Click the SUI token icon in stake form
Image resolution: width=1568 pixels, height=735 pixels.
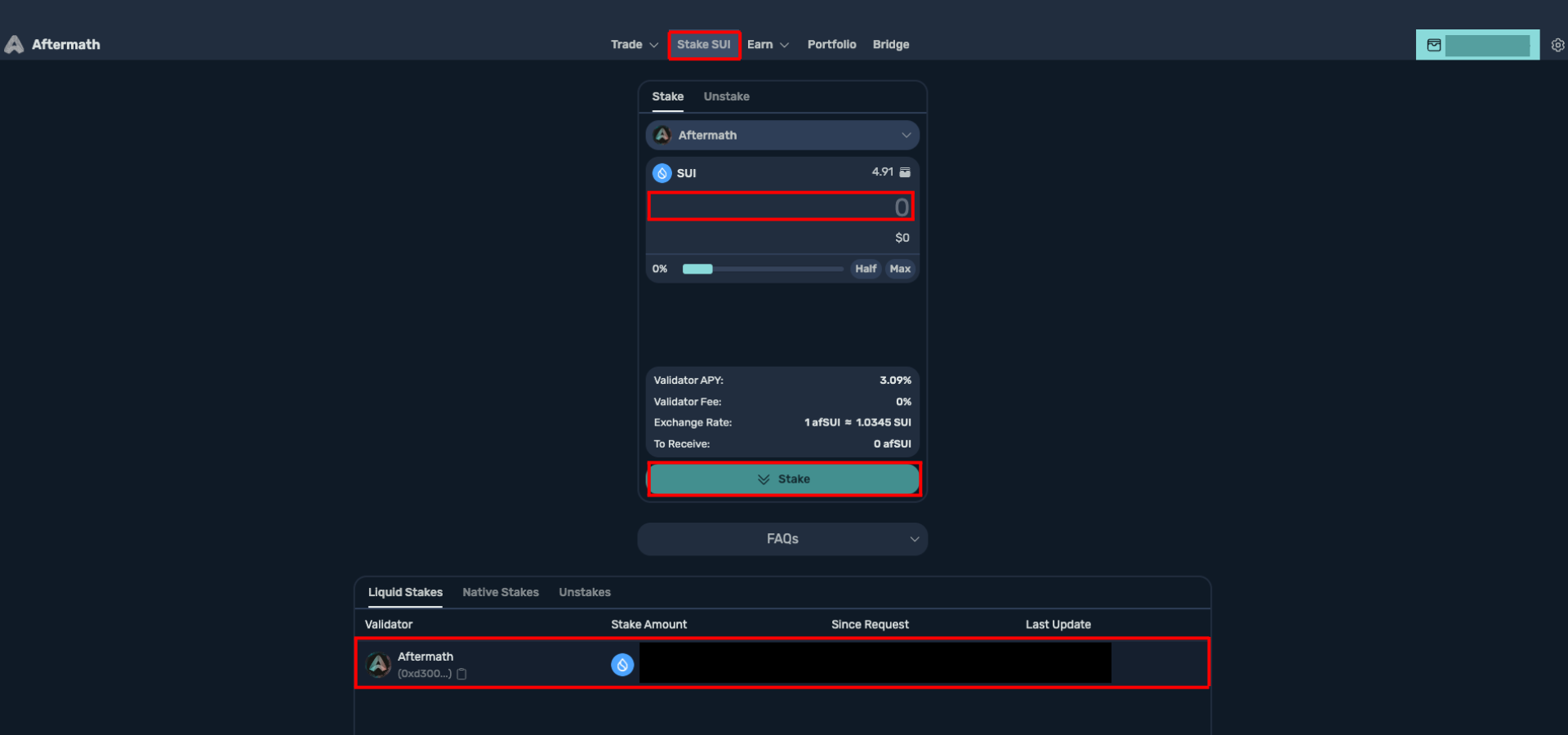662,173
